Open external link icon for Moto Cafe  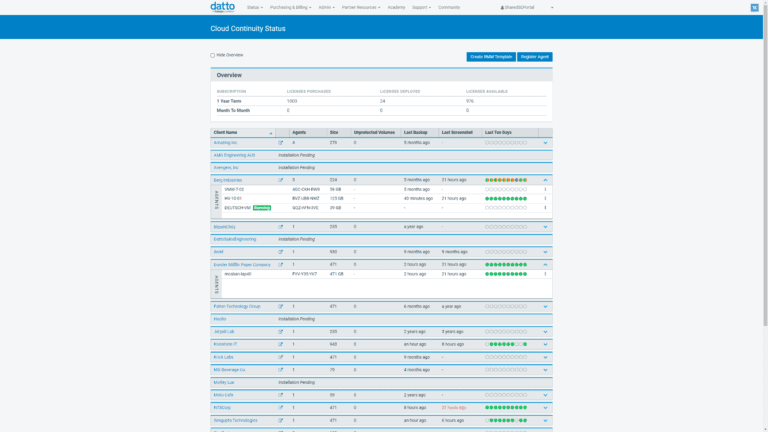click(x=281, y=395)
